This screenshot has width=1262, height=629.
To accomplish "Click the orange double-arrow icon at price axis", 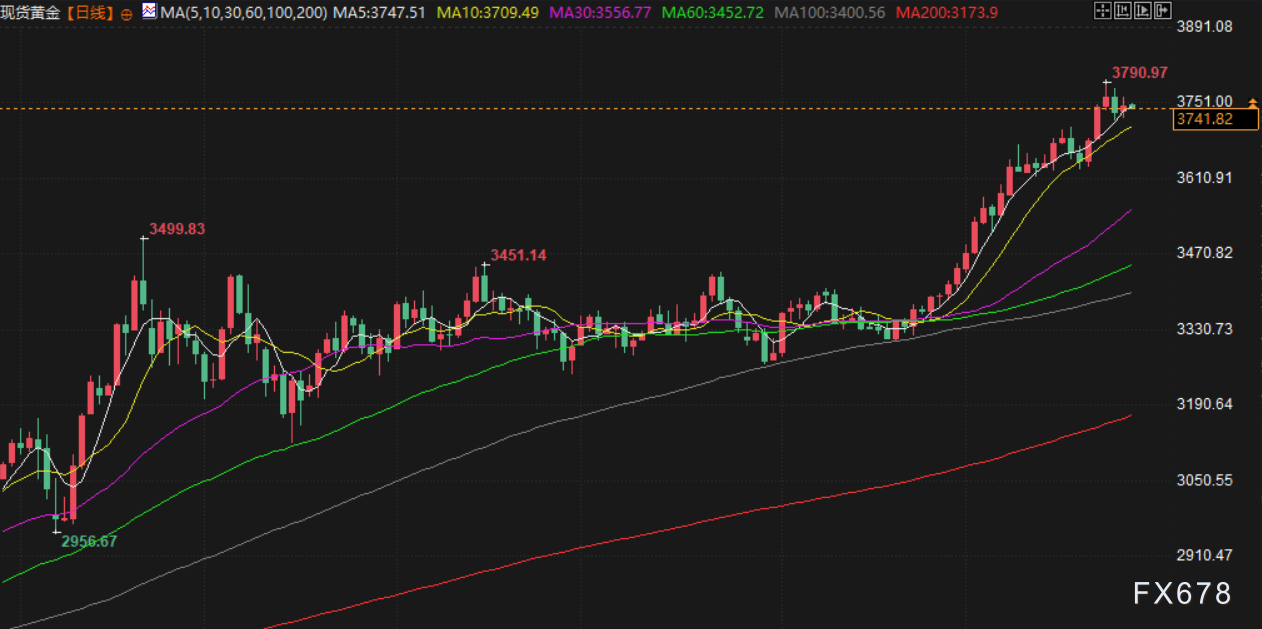I will 1252,103.
